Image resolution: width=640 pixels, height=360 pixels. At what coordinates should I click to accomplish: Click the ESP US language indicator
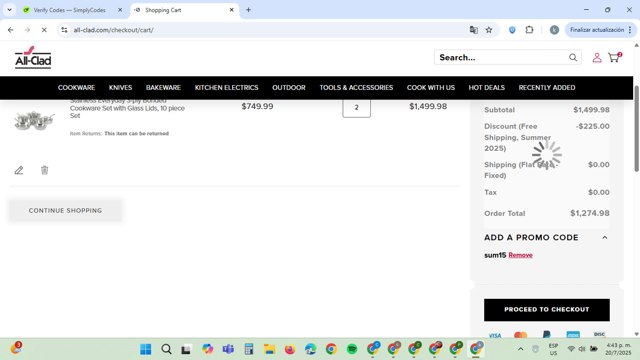[553, 349]
